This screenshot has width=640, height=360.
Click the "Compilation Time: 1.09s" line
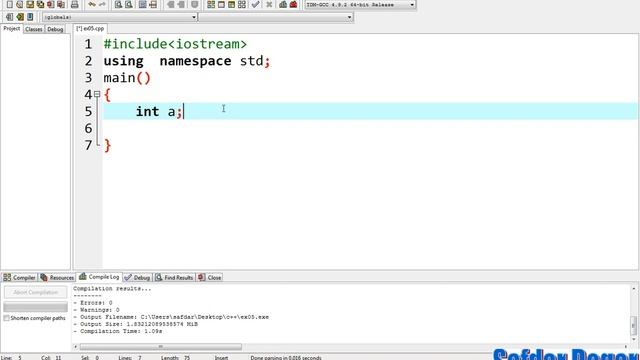[x=118, y=331]
